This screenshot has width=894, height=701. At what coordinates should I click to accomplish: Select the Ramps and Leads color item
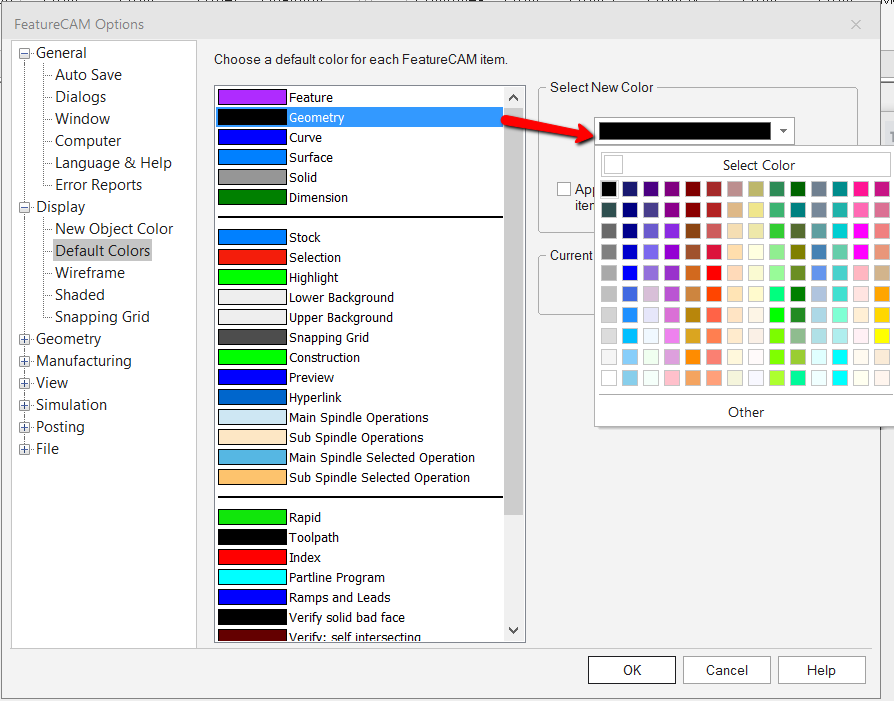pos(360,597)
